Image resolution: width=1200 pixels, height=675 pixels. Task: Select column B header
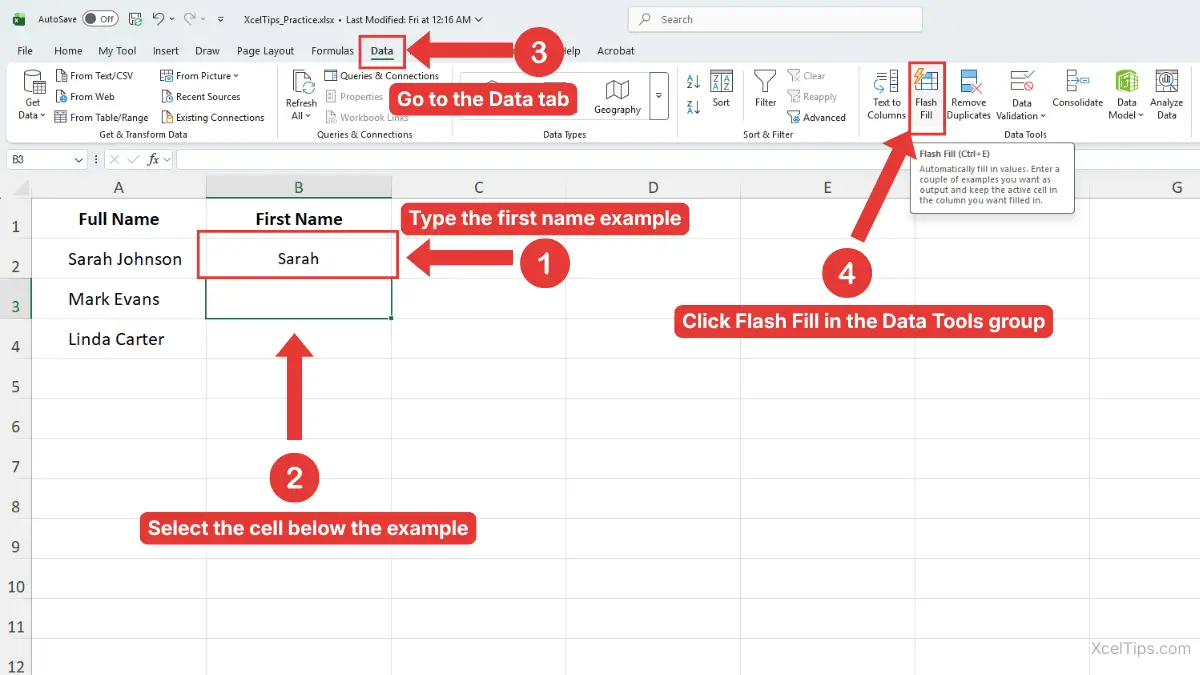pos(299,187)
